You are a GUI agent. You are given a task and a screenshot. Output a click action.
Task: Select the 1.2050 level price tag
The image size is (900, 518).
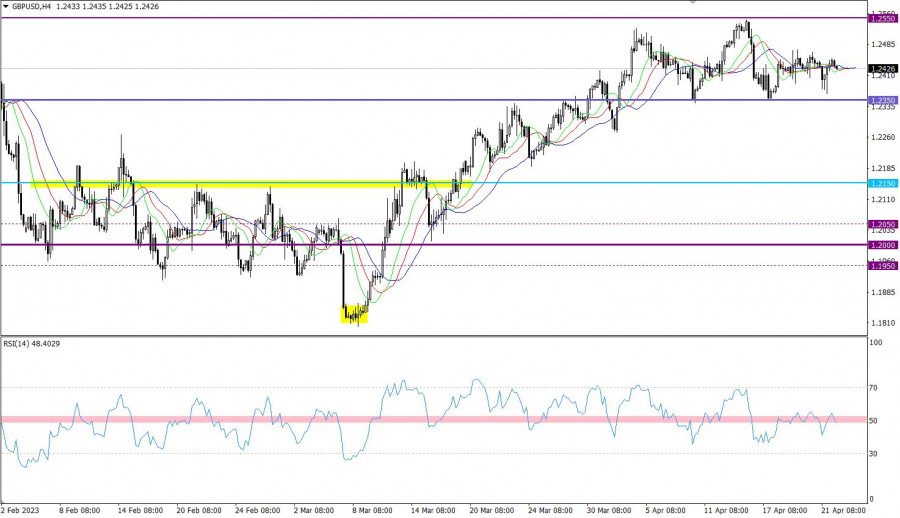[x=882, y=224]
